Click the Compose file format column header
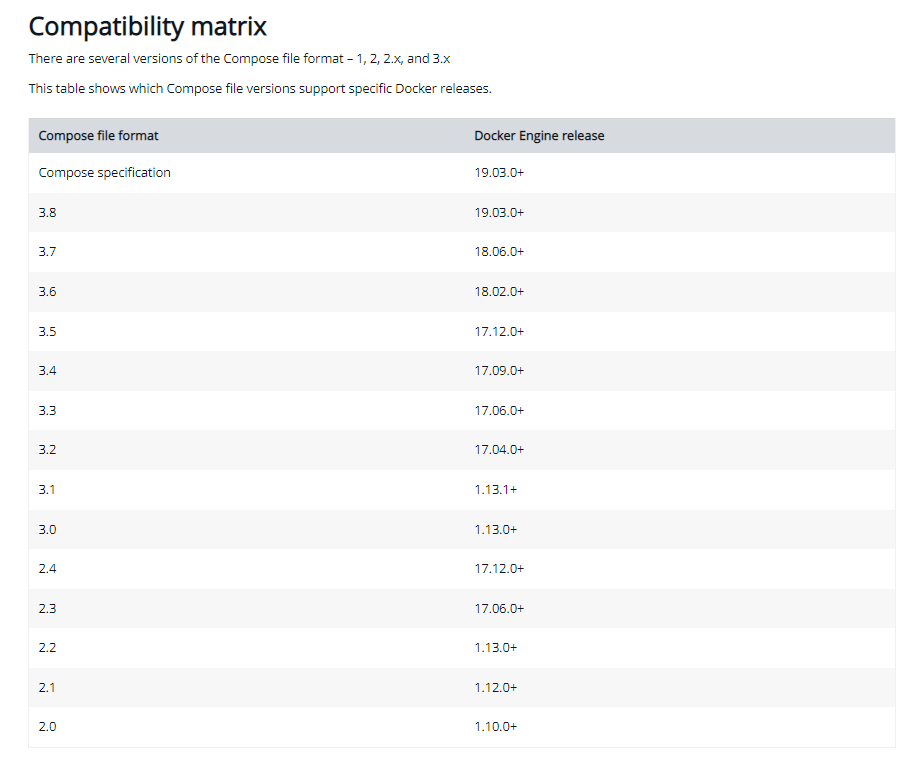Image resolution: width=915 pixels, height=759 pixels. point(98,136)
